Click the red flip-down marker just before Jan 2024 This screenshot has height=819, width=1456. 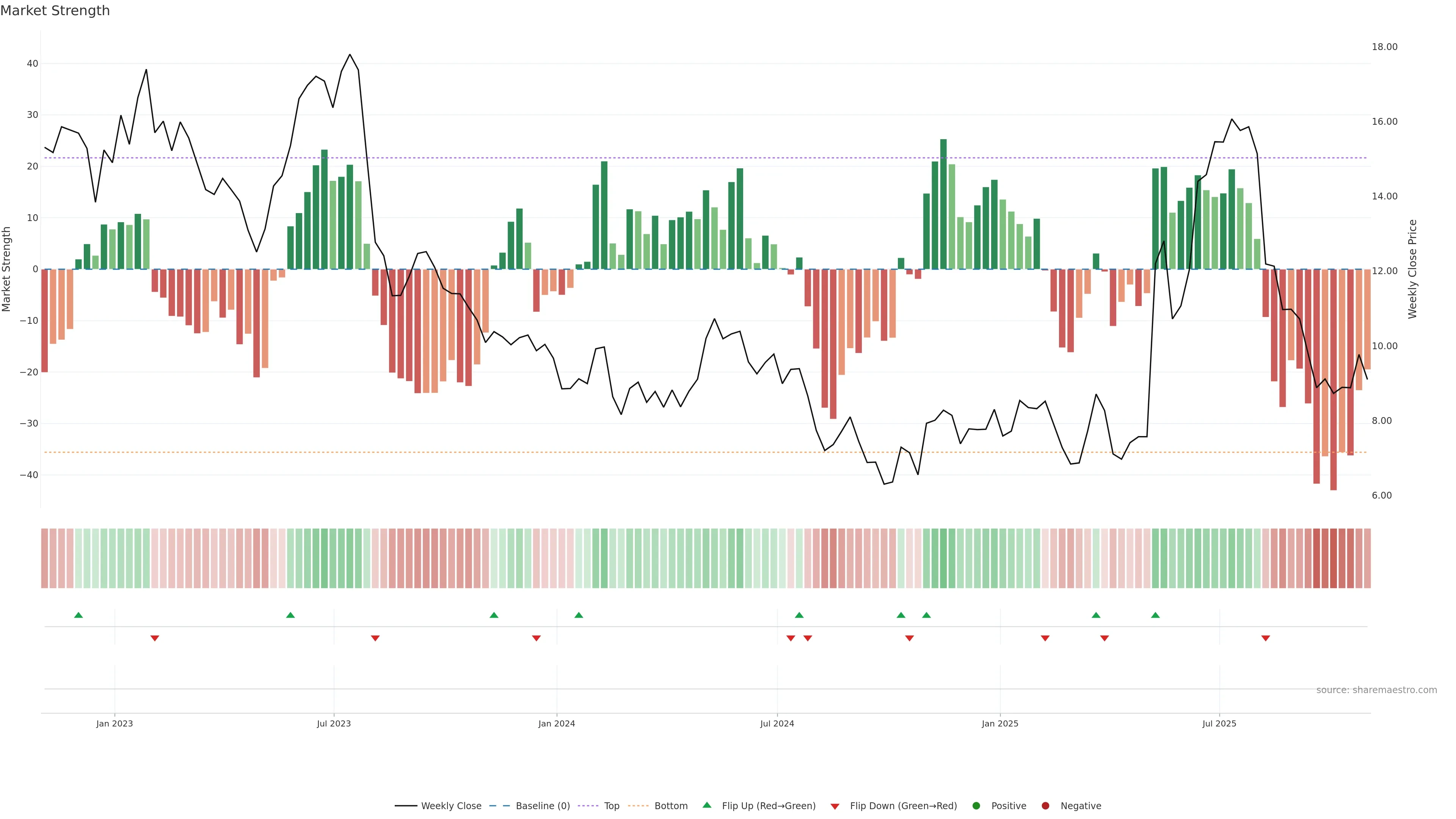tap(537, 638)
